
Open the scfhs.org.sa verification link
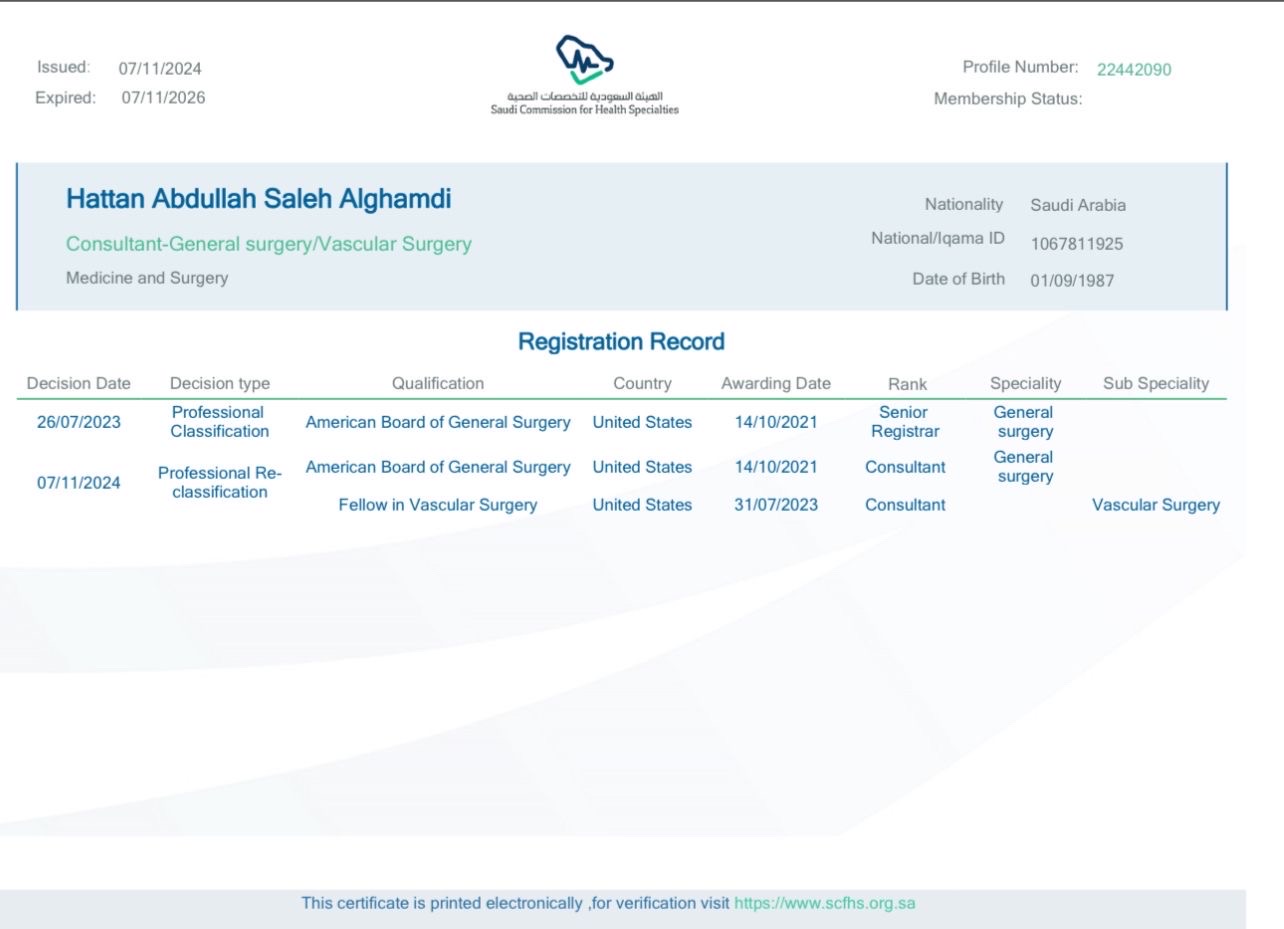point(825,903)
